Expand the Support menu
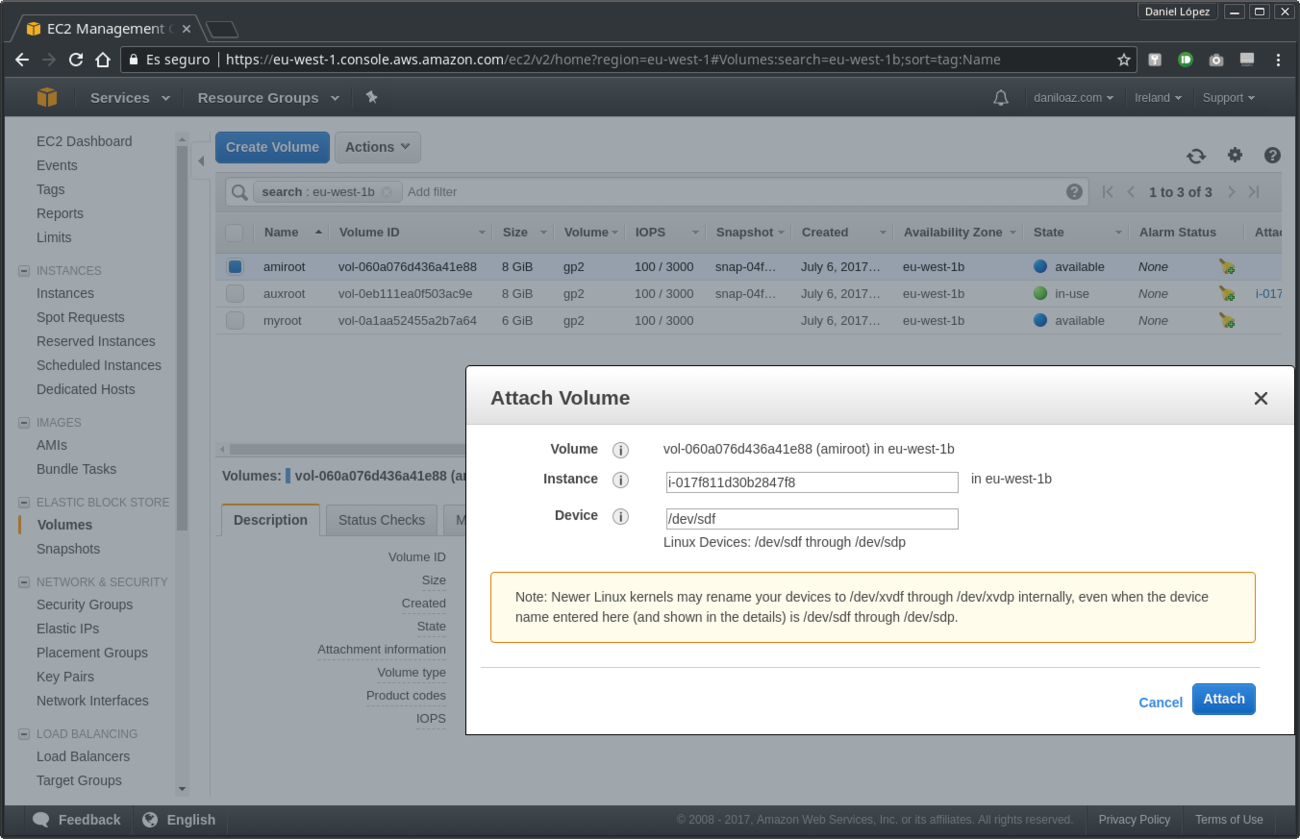This screenshot has width=1300, height=839. (x=1228, y=97)
